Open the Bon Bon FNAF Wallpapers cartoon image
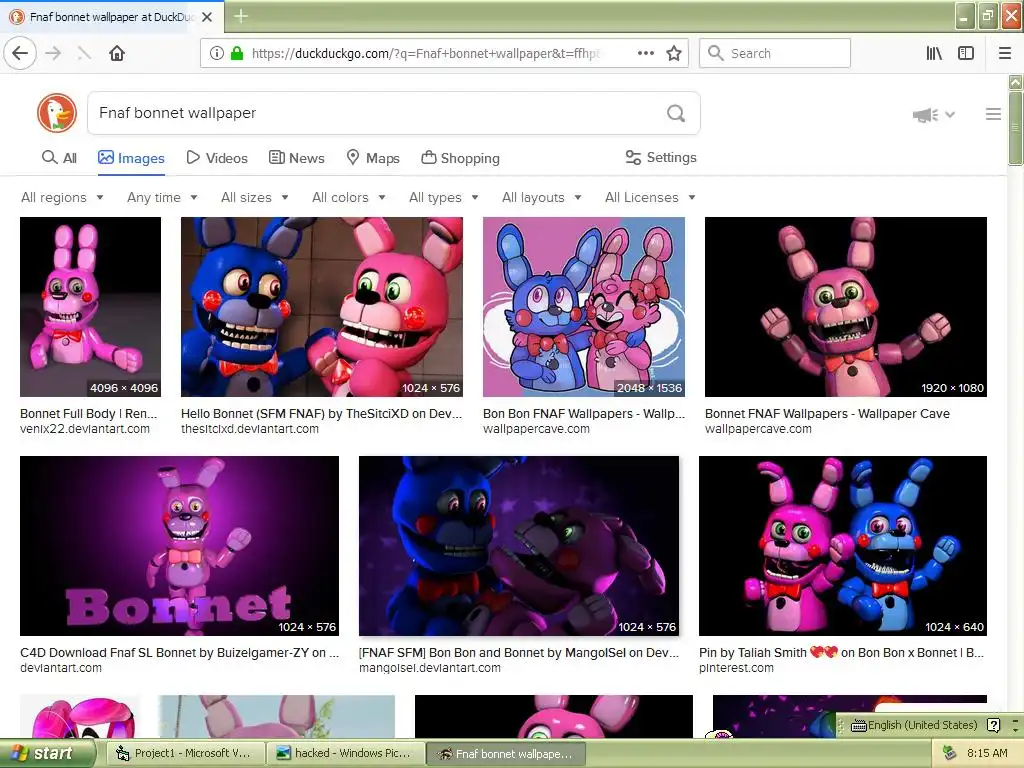Image resolution: width=1024 pixels, height=768 pixels. click(x=584, y=307)
